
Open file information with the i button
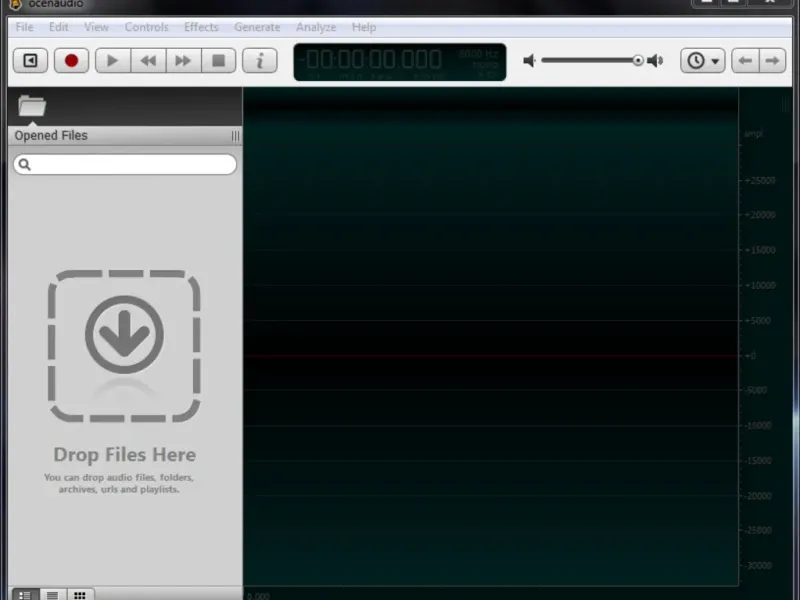tap(260, 61)
